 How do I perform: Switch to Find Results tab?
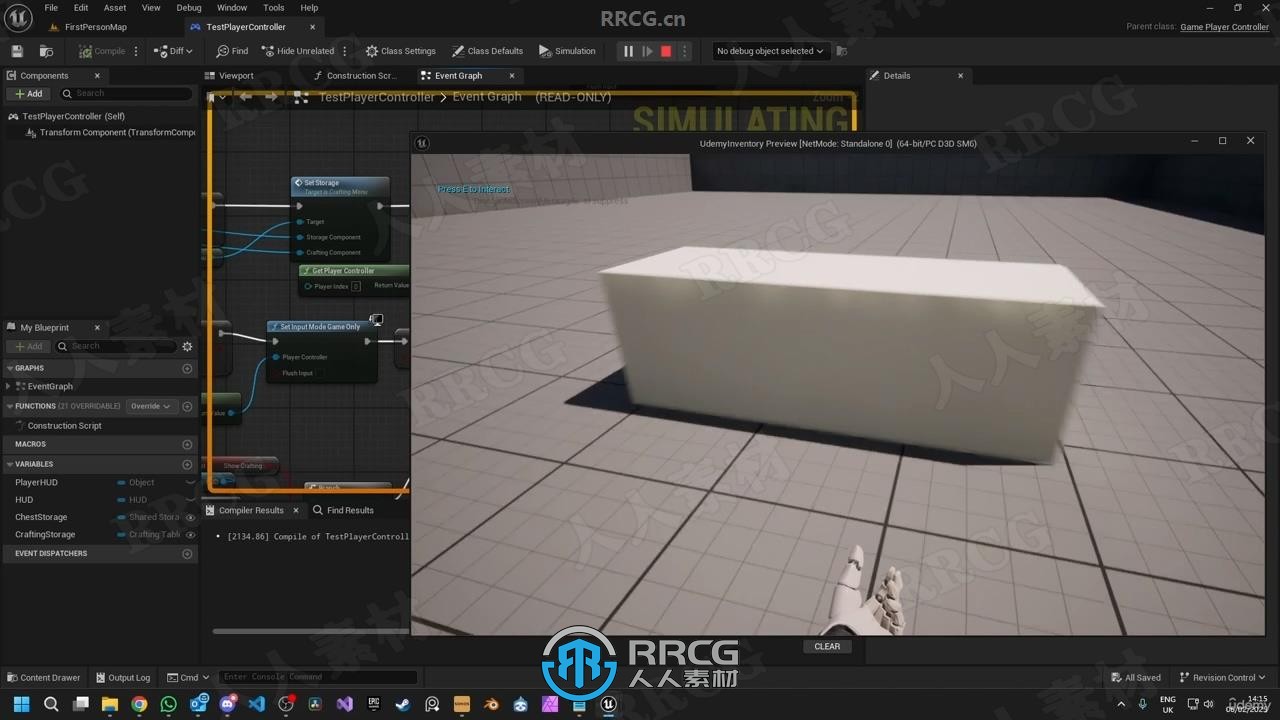tap(343, 510)
